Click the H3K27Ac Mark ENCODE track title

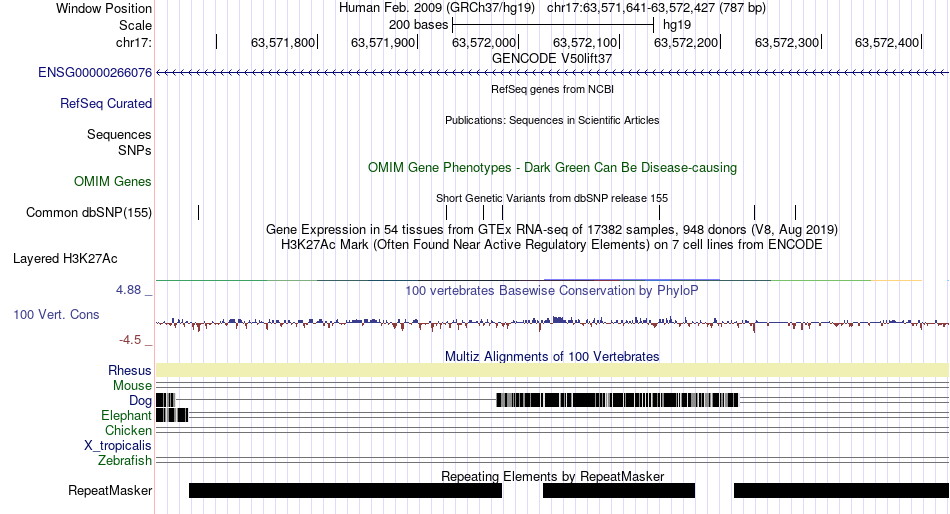pyautogui.click(x=552, y=245)
